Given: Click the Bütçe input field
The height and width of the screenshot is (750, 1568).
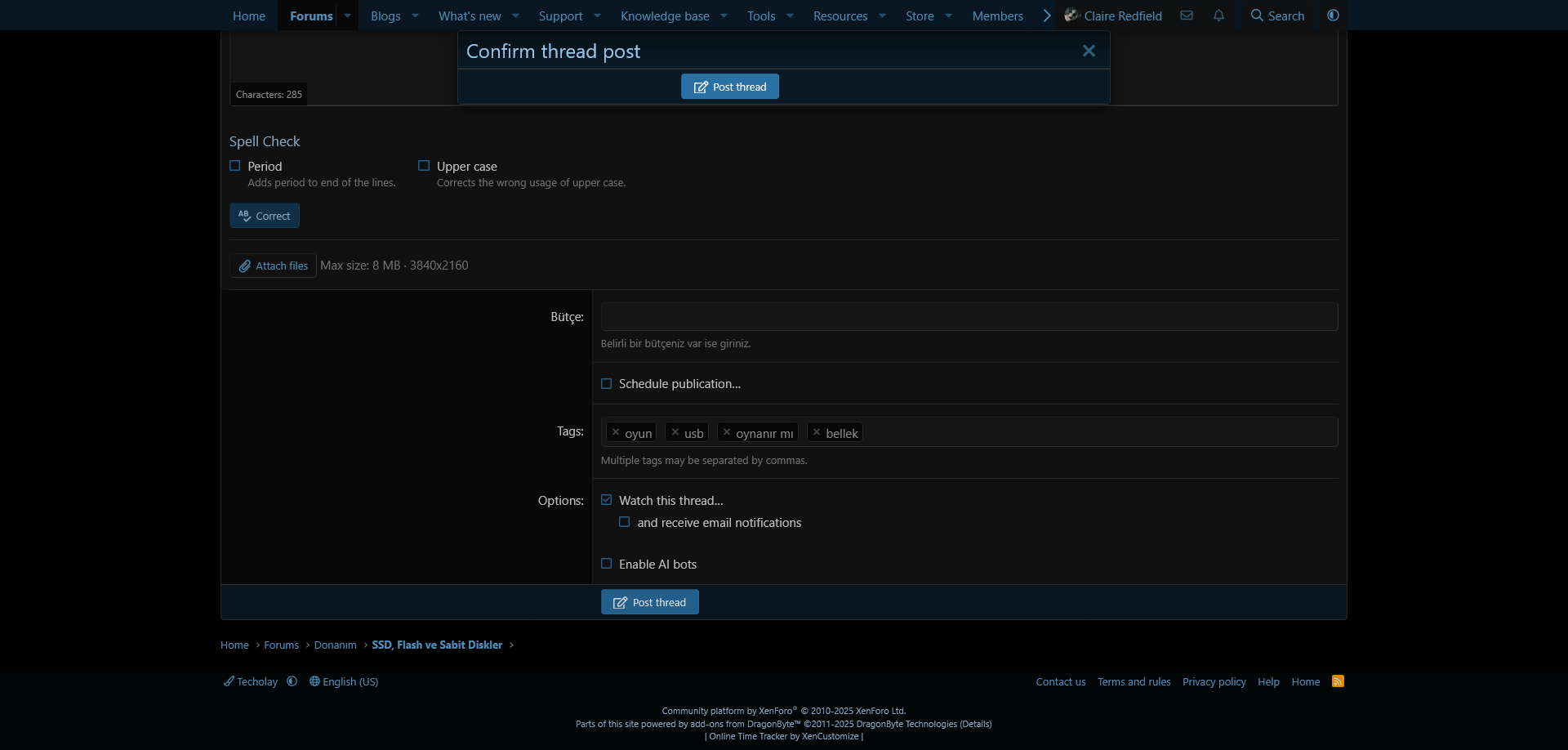Looking at the screenshot, I should coord(969,316).
